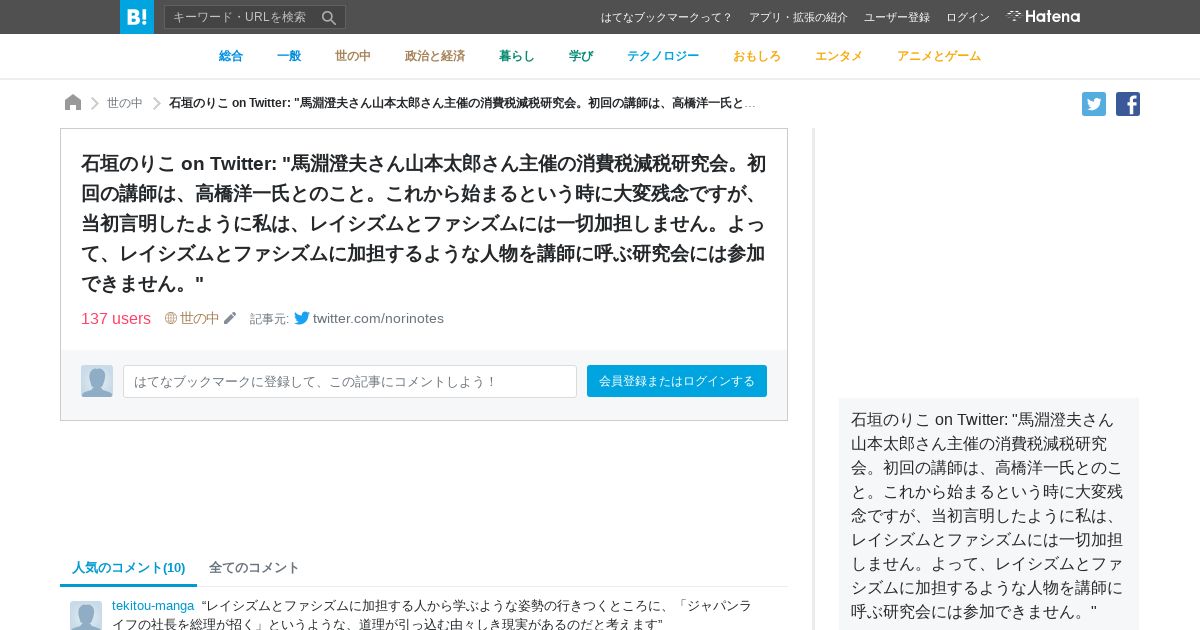The height and width of the screenshot is (630, 1200).
Task: Click 会員登録またはログインする button
Action: coord(677,381)
